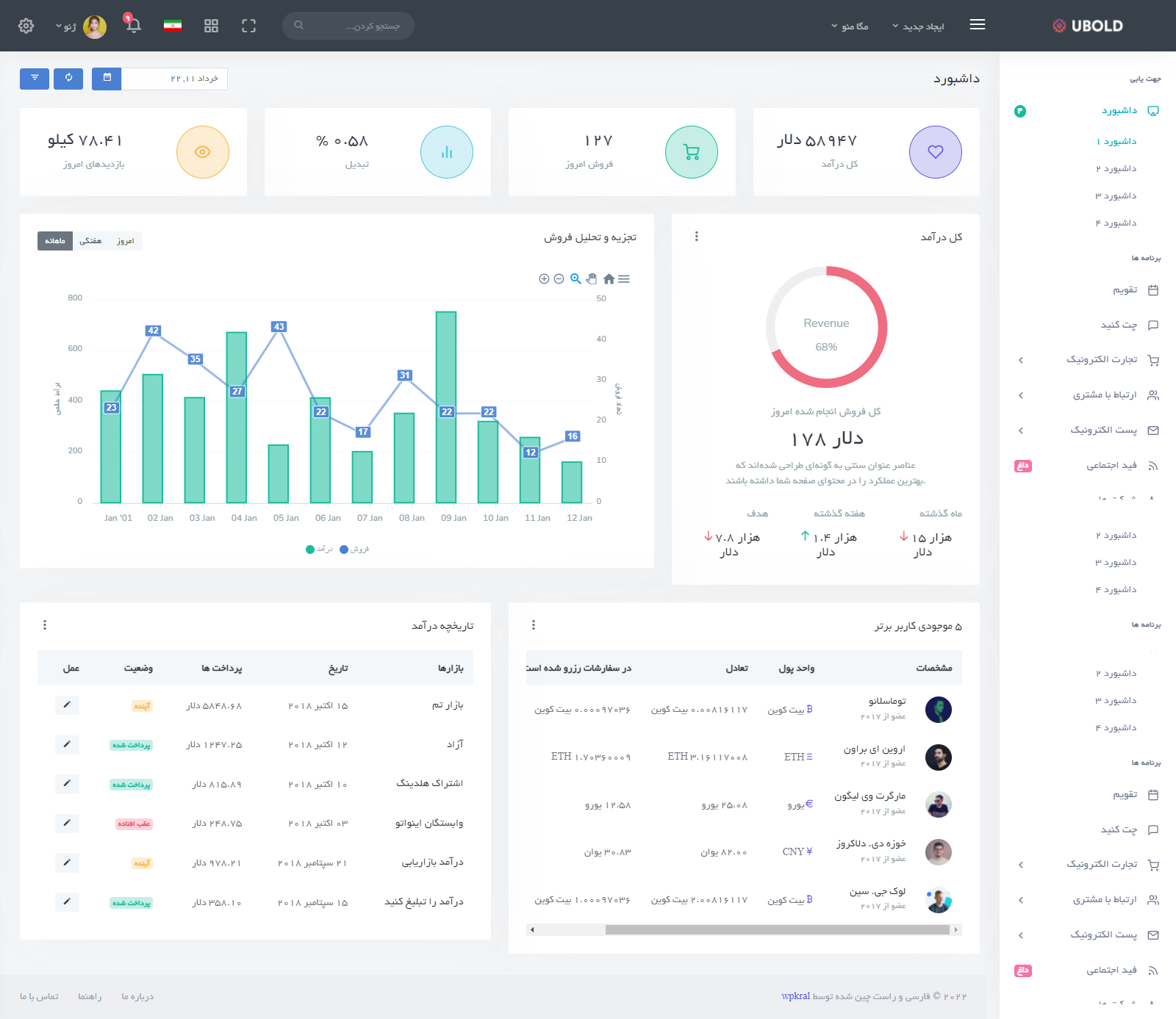Click the wpkral footer link
The image size is (1176, 1019).
click(795, 996)
